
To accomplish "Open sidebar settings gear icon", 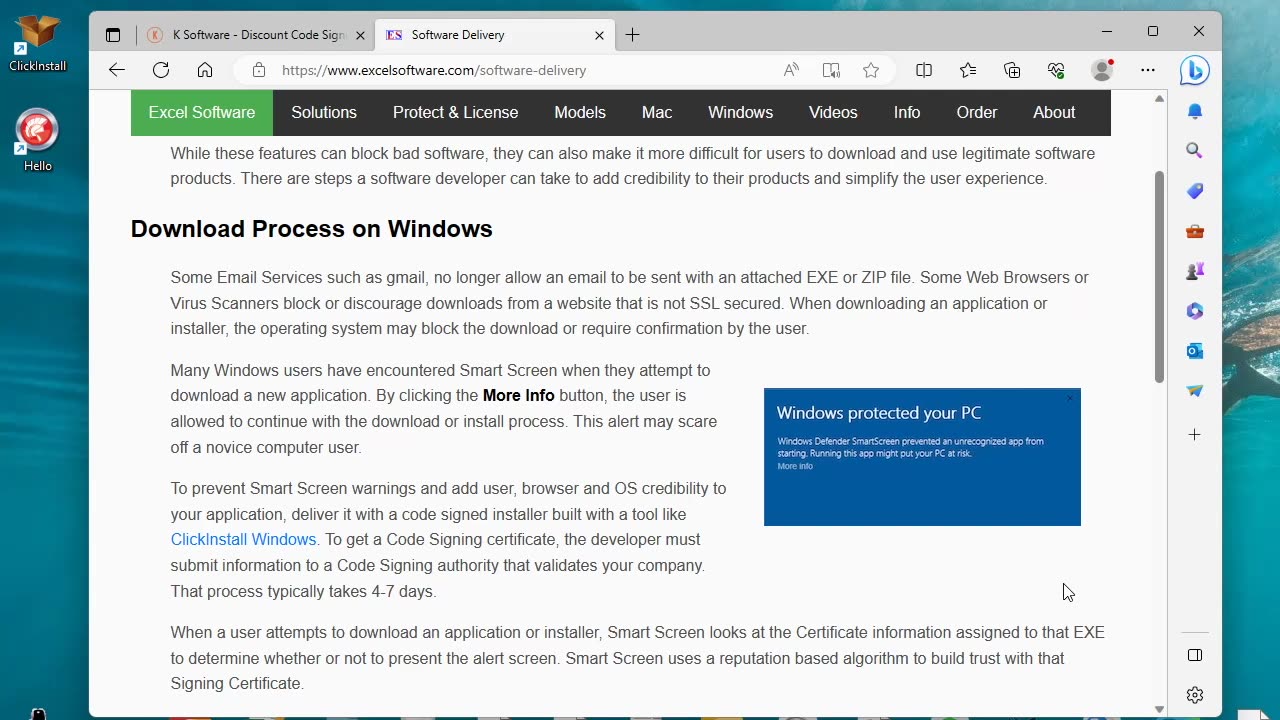I will pos(1195,695).
